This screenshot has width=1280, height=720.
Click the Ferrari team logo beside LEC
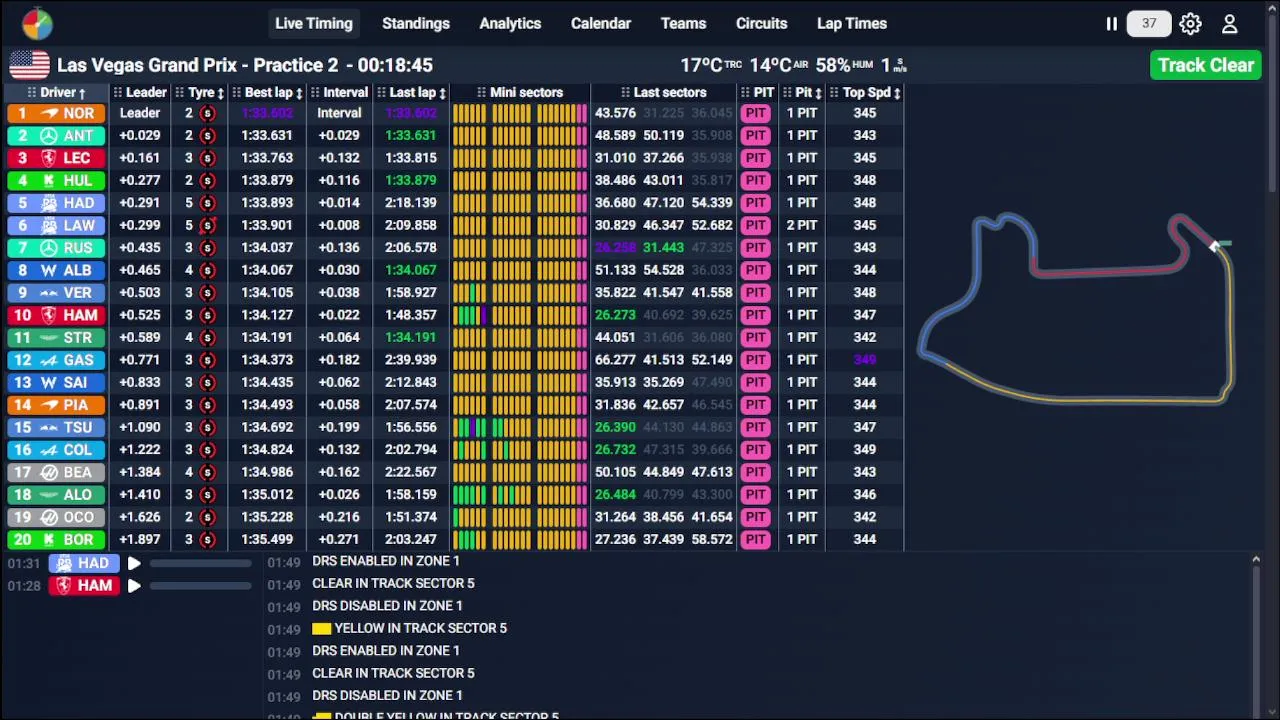pyautogui.click(x=49, y=158)
